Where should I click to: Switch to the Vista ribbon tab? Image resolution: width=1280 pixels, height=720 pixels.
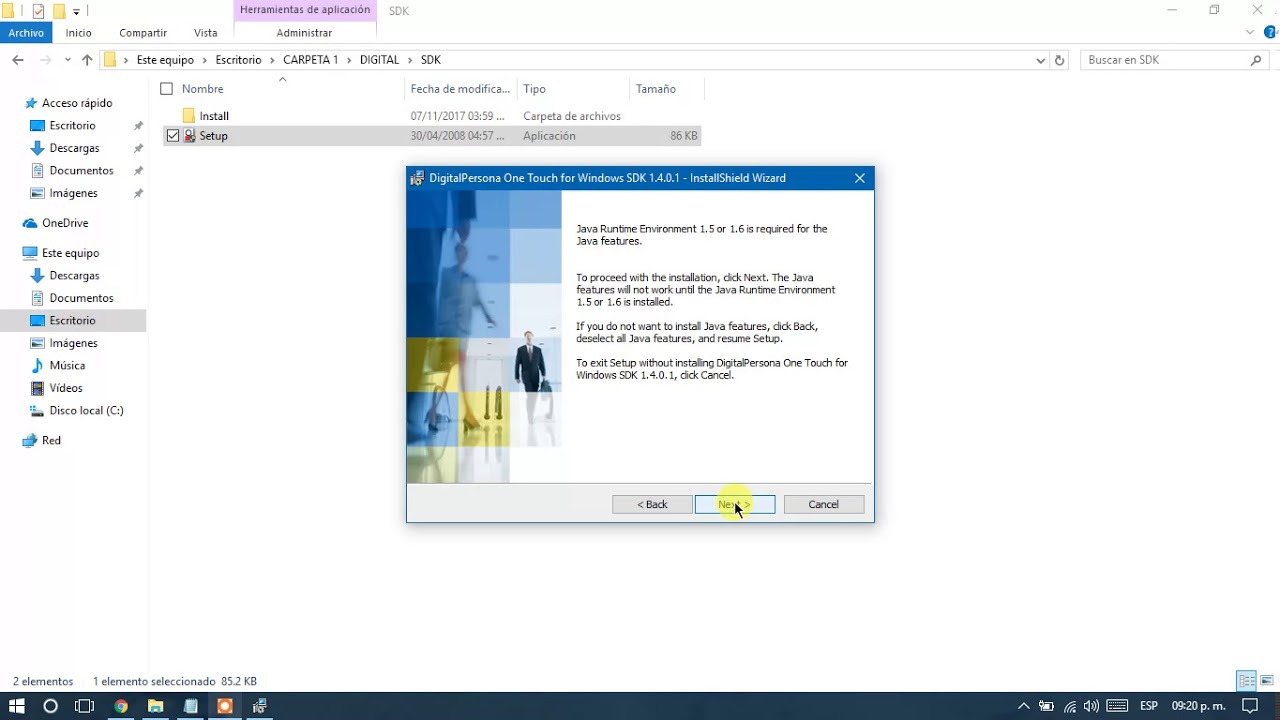(206, 33)
